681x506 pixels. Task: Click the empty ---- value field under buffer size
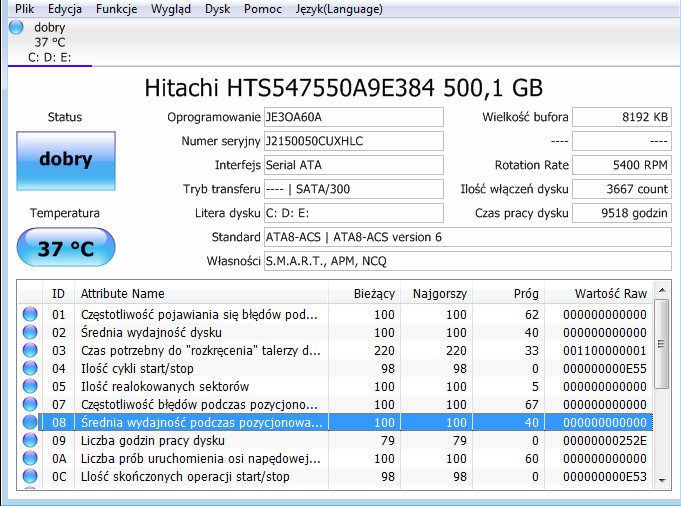click(x=622, y=141)
